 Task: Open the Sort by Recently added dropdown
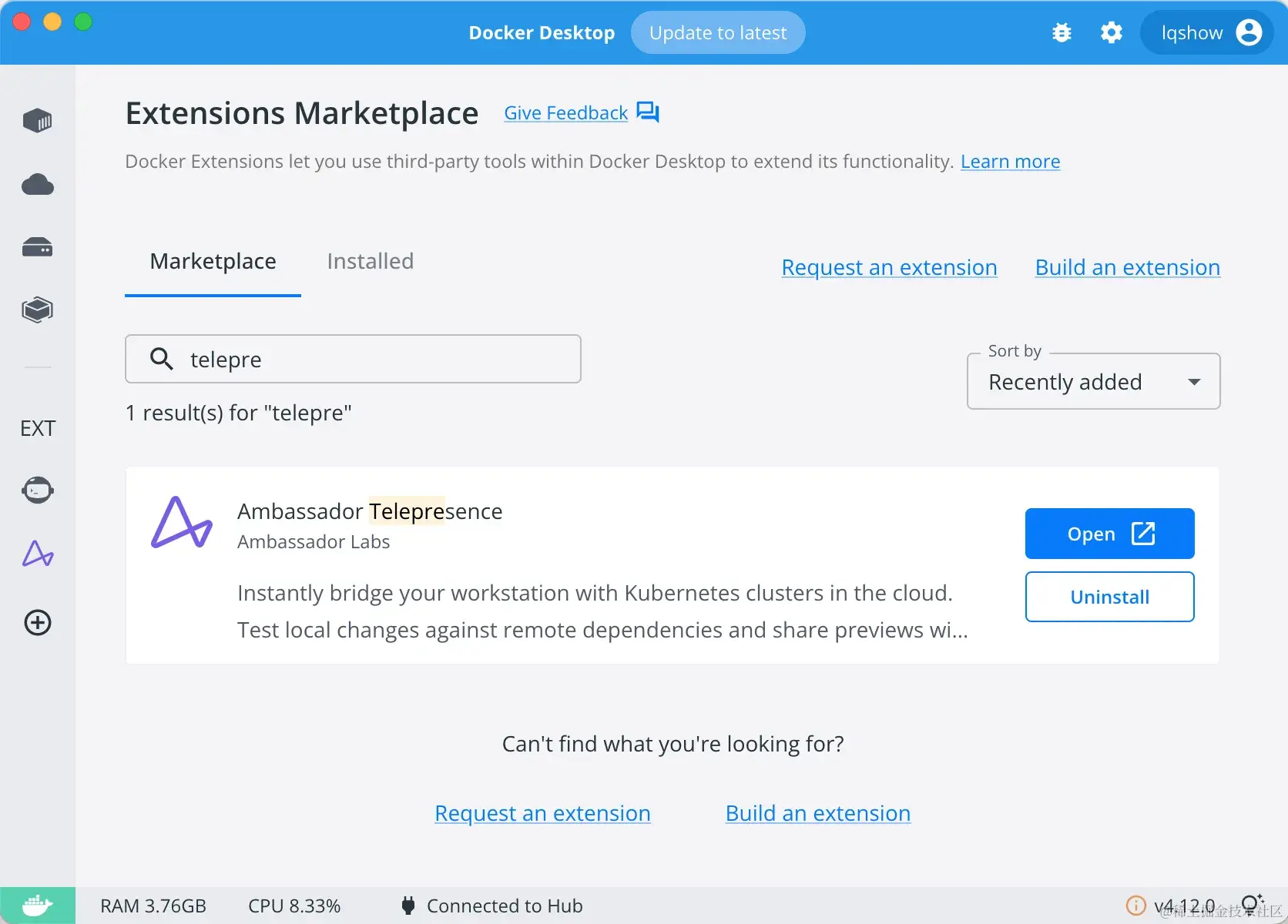click(1092, 381)
